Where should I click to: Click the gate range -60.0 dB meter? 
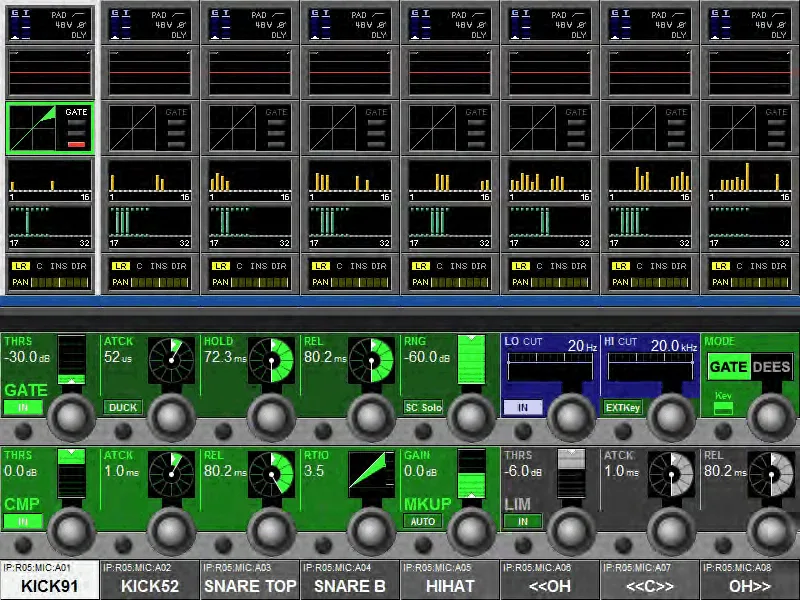471,360
